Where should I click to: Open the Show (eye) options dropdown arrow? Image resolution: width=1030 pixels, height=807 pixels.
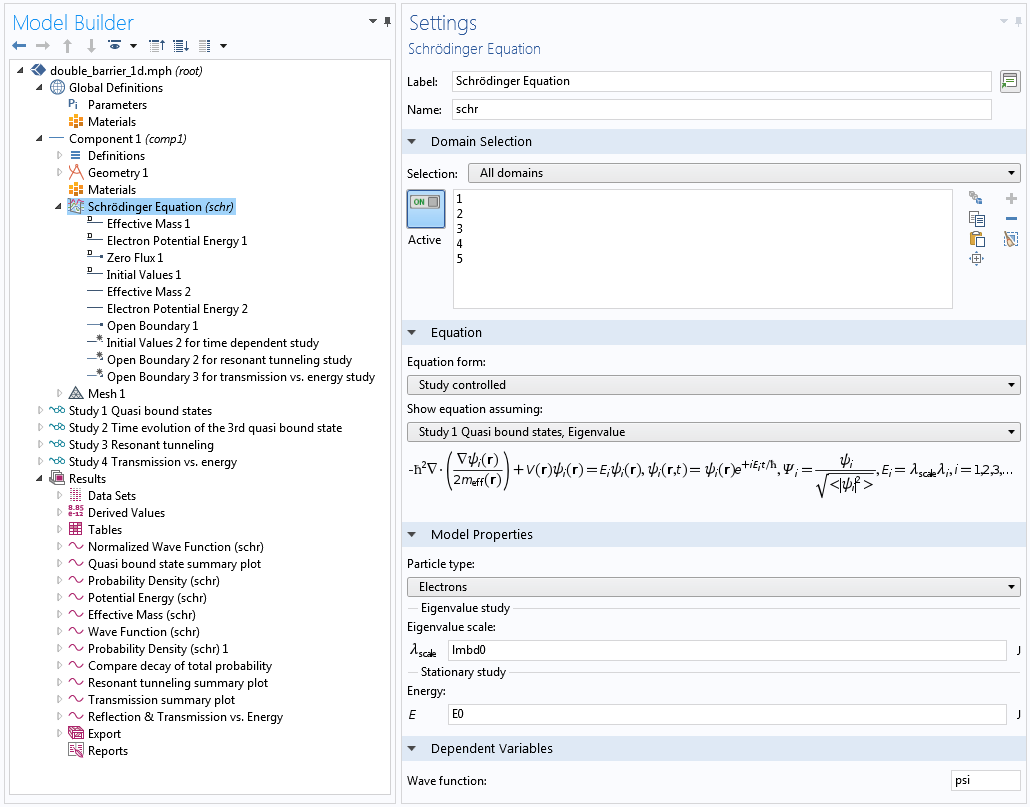[134, 46]
